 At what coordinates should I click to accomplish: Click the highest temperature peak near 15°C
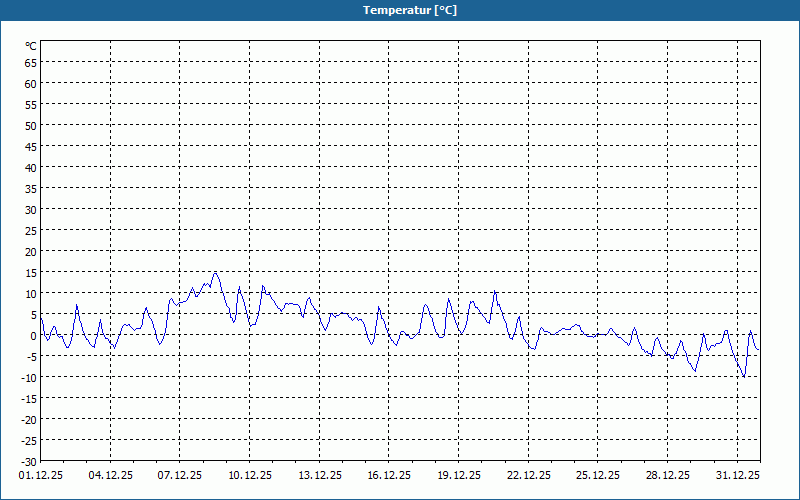pos(215,273)
